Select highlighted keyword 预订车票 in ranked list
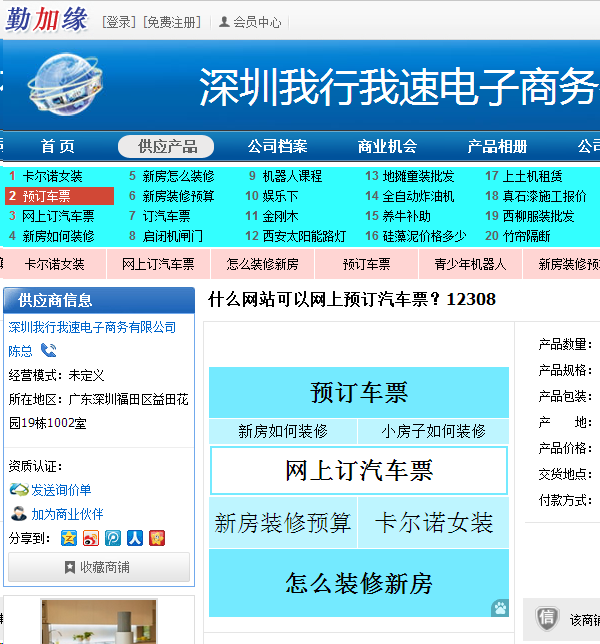Screen dimensions: 600x644 (46, 196)
